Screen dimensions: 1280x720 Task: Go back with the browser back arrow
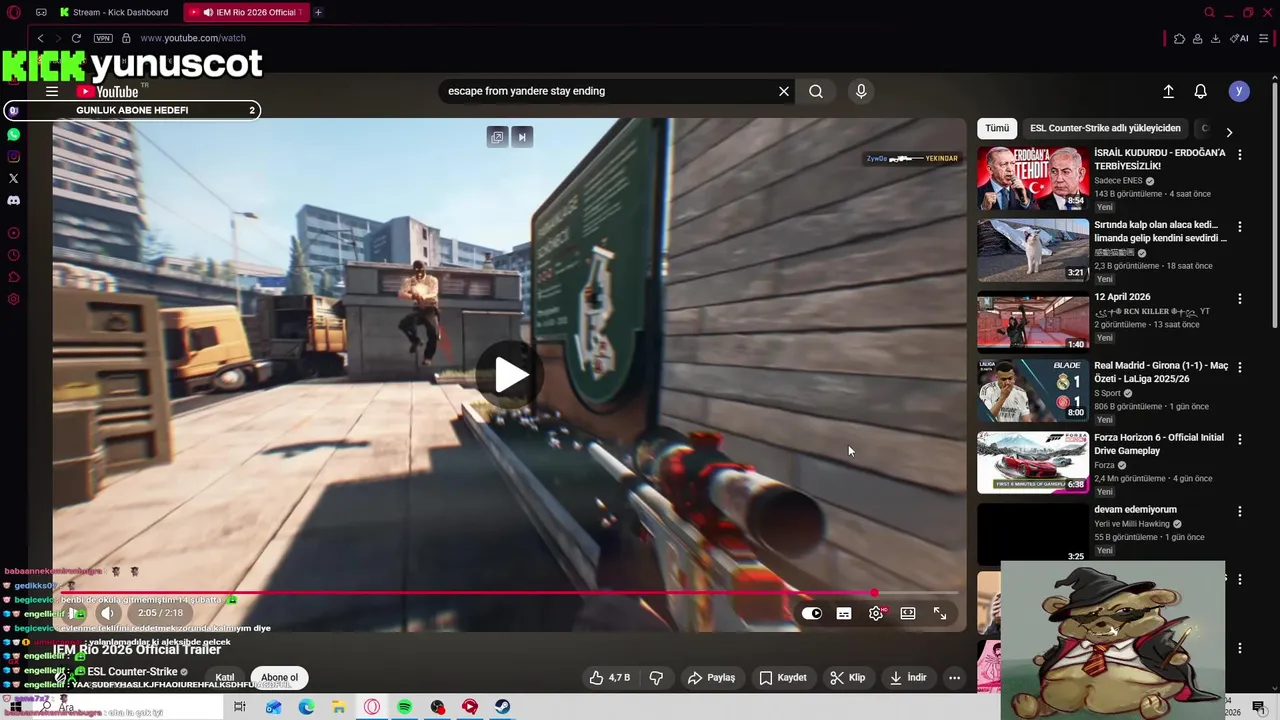pos(40,38)
